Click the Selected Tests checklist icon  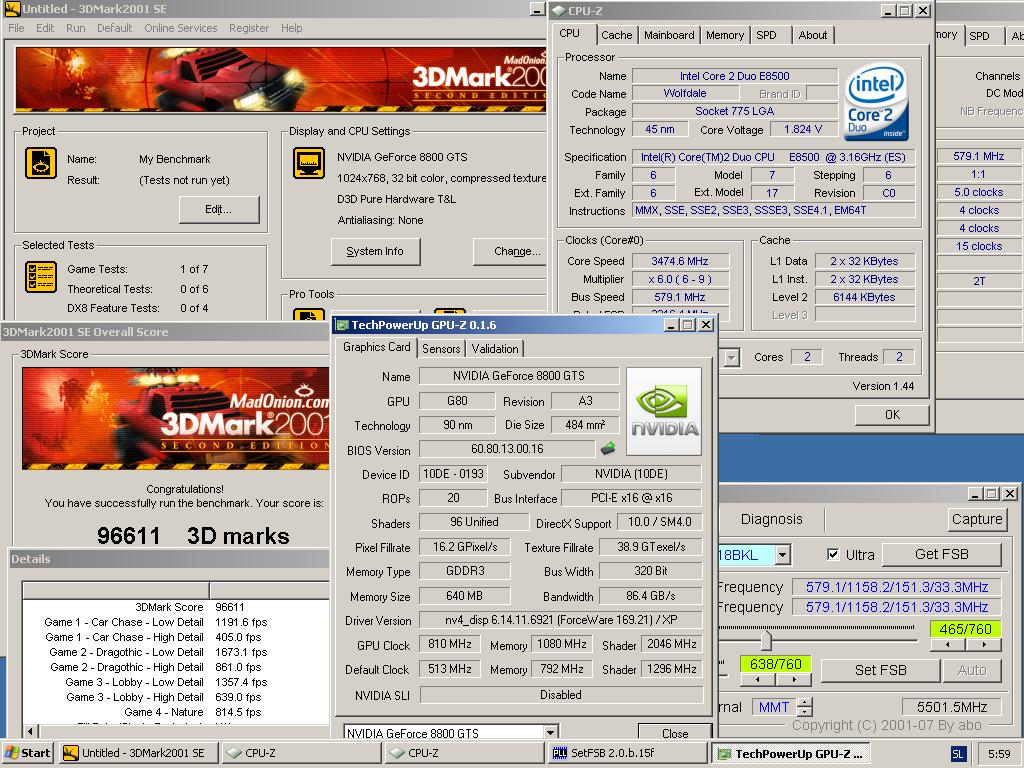[40, 276]
